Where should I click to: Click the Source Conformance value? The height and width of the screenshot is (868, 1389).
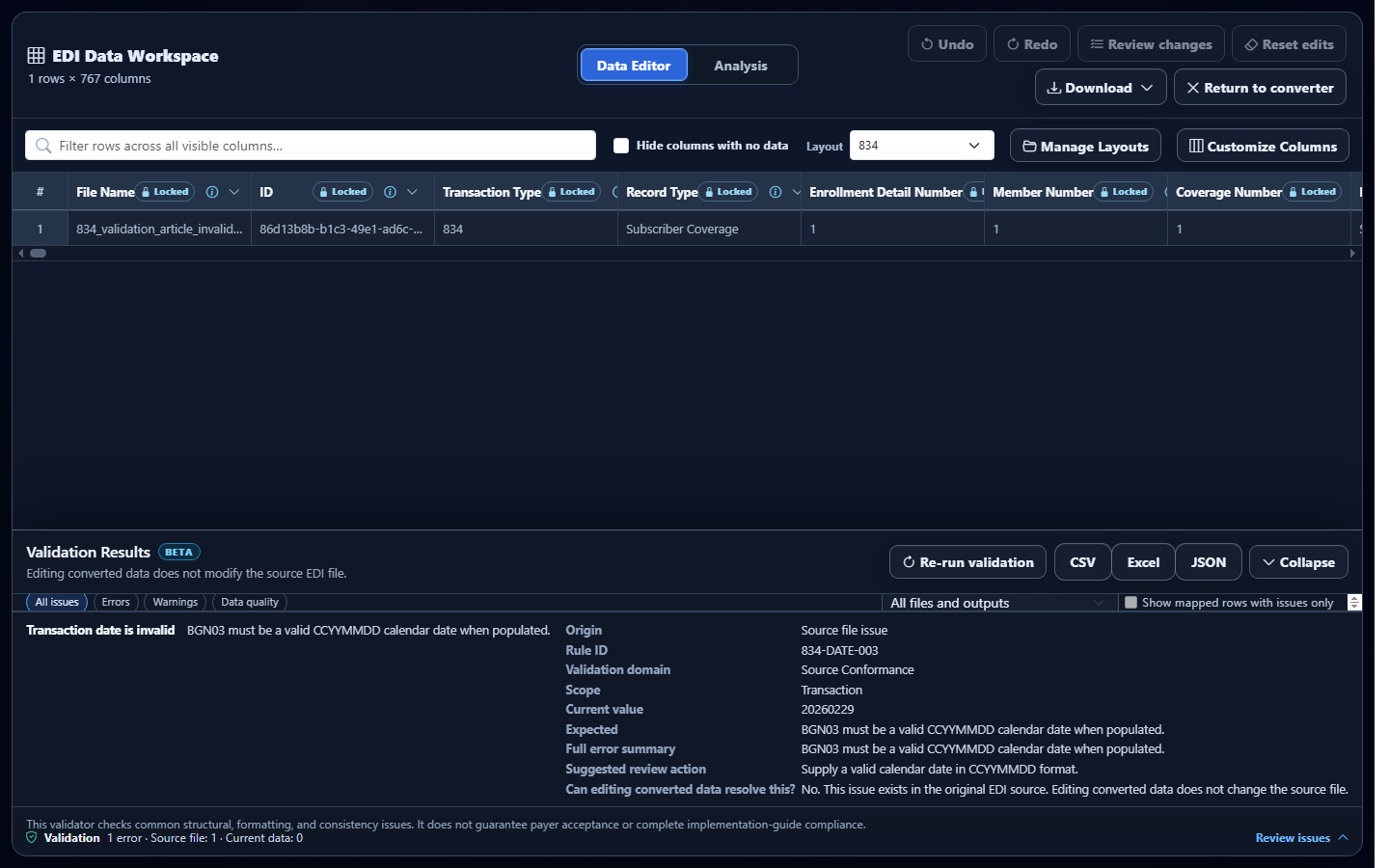(857, 670)
